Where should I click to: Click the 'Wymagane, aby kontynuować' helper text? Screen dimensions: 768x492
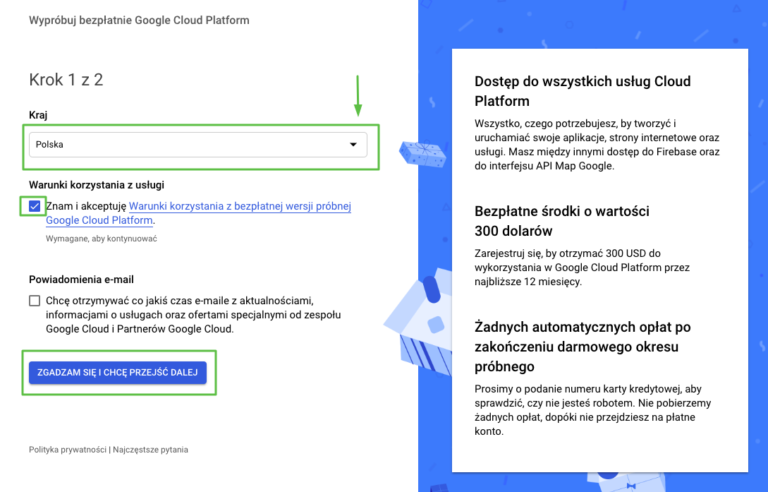click(x=101, y=239)
